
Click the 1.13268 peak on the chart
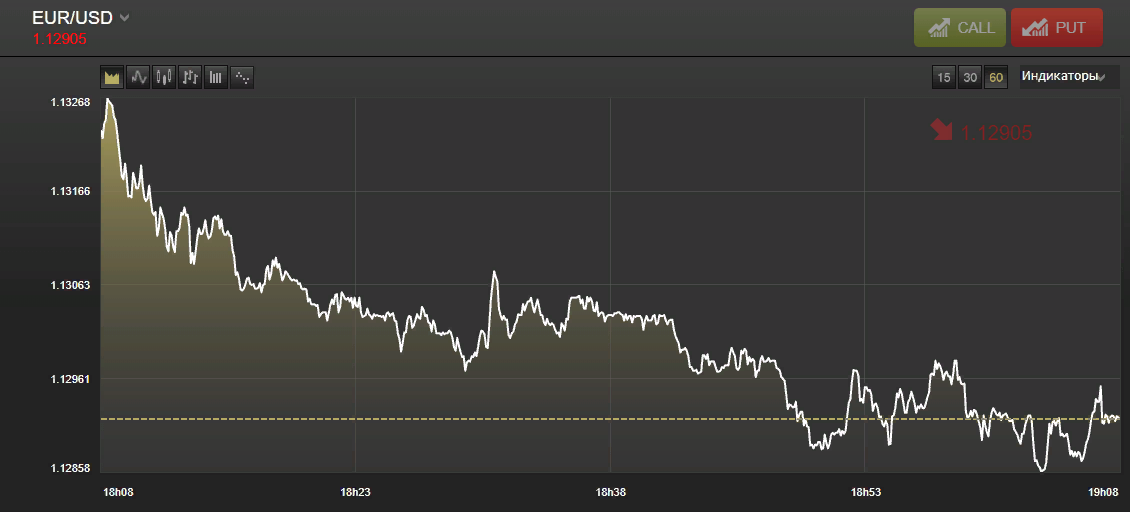click(x=108, y=100)
